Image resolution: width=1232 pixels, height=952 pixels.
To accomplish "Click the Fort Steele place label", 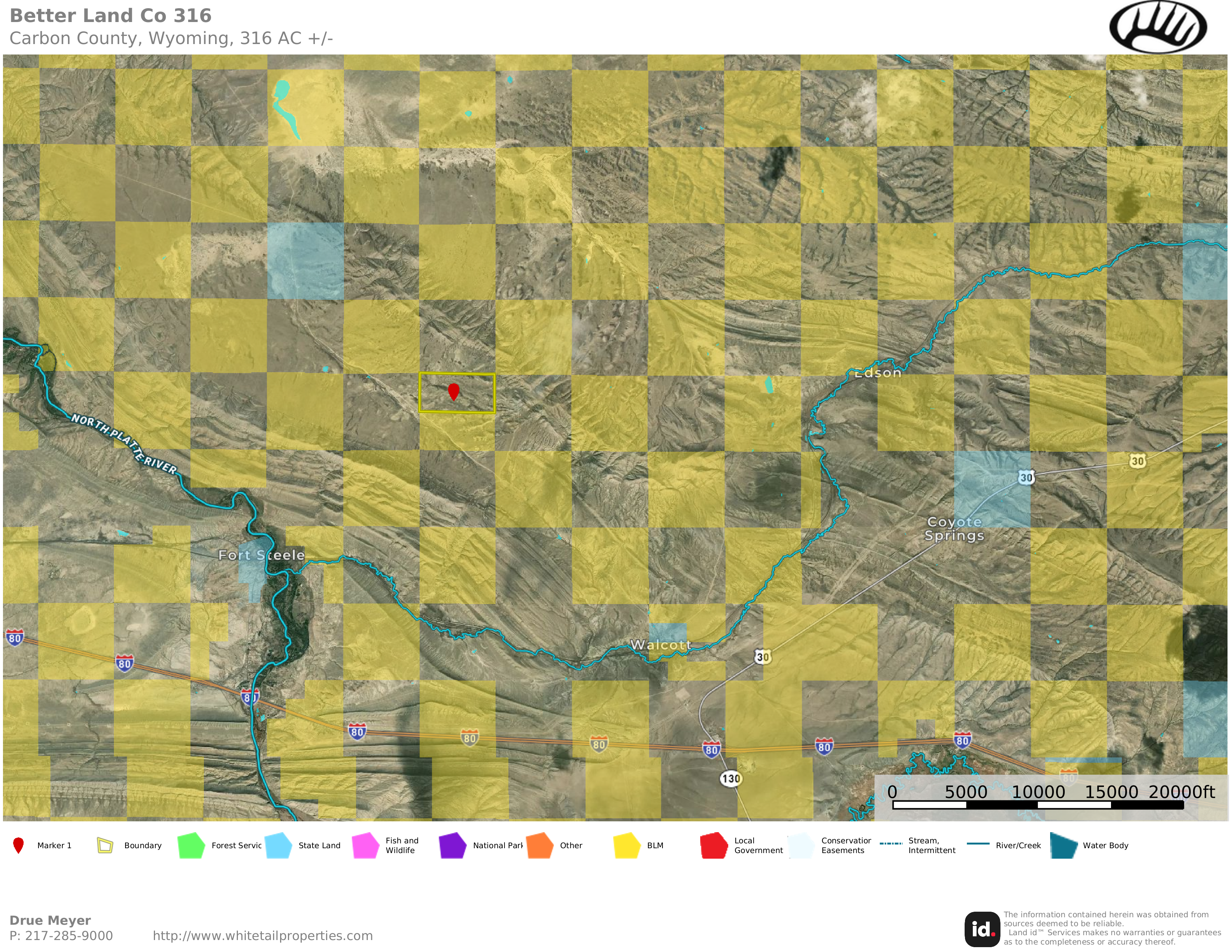I will [x=261, y=555].
